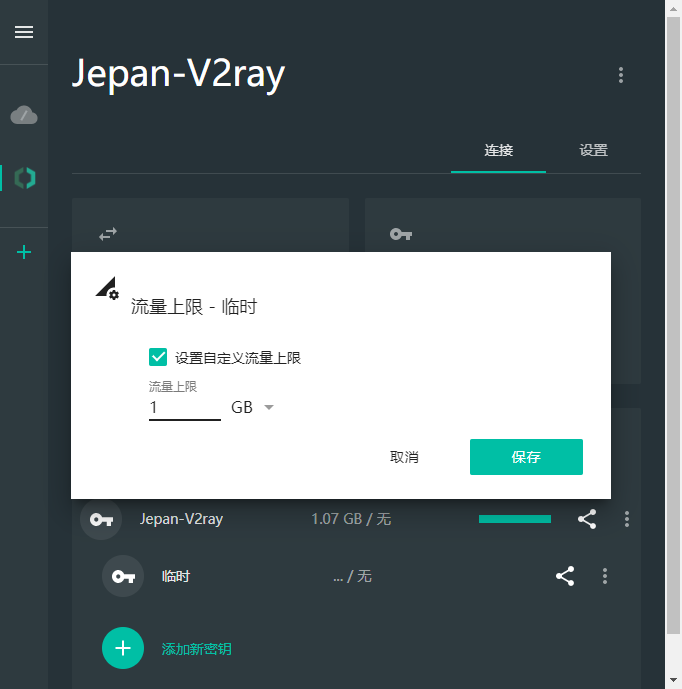682x689 pixels.
Task: Open more options for 临时 key
Action: pyautogui.click(x=605, y=576)
